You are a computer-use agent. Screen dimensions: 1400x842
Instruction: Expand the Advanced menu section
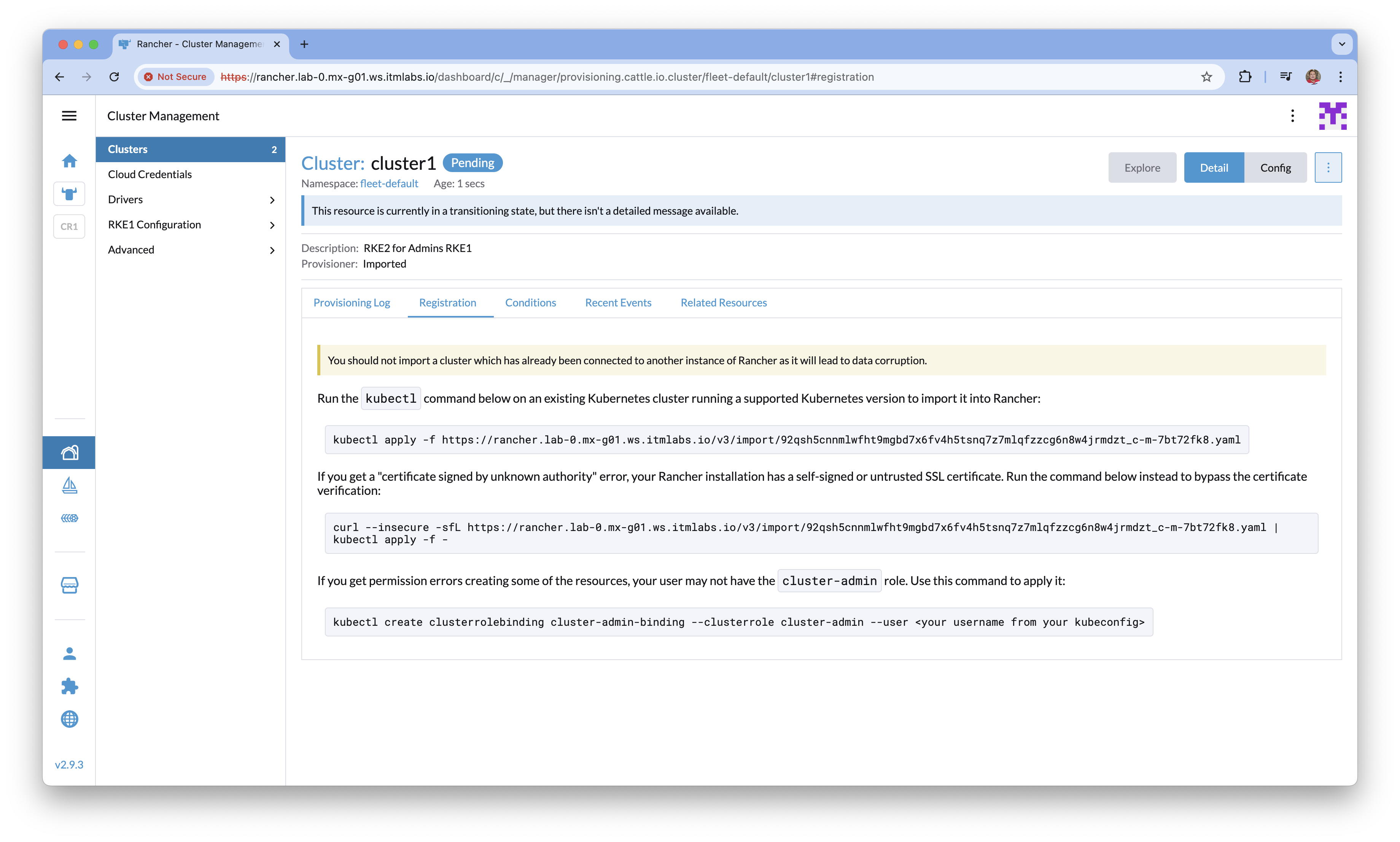click(191, 250)
